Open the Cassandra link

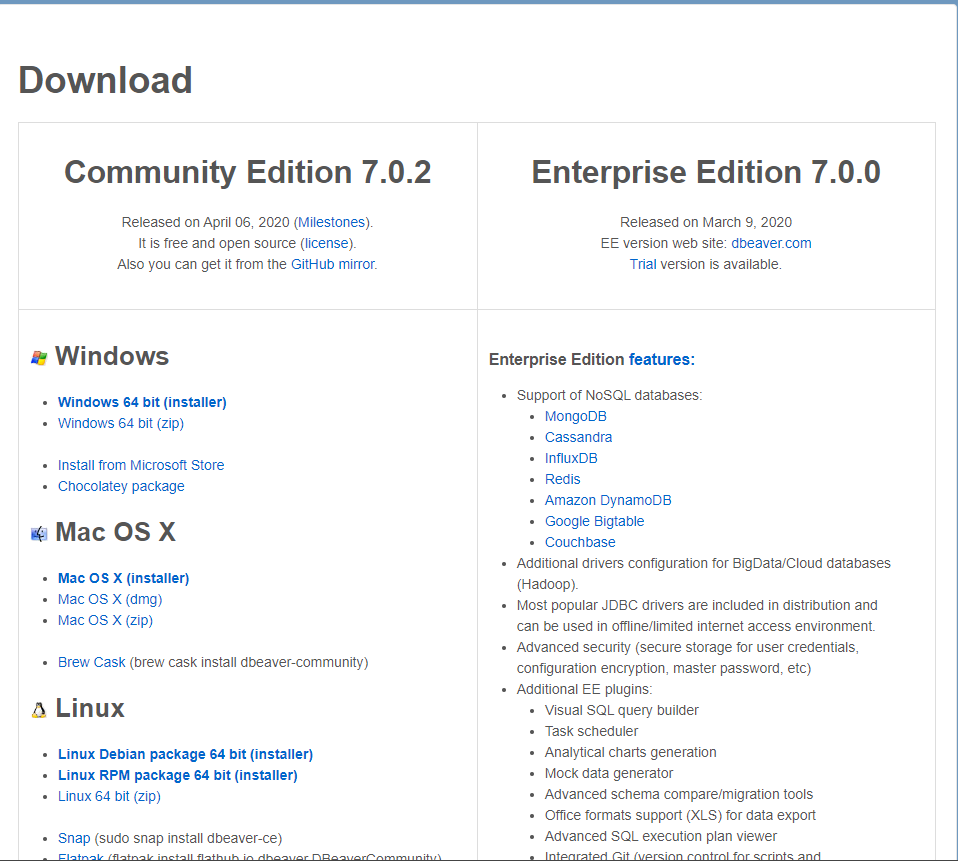578,438
